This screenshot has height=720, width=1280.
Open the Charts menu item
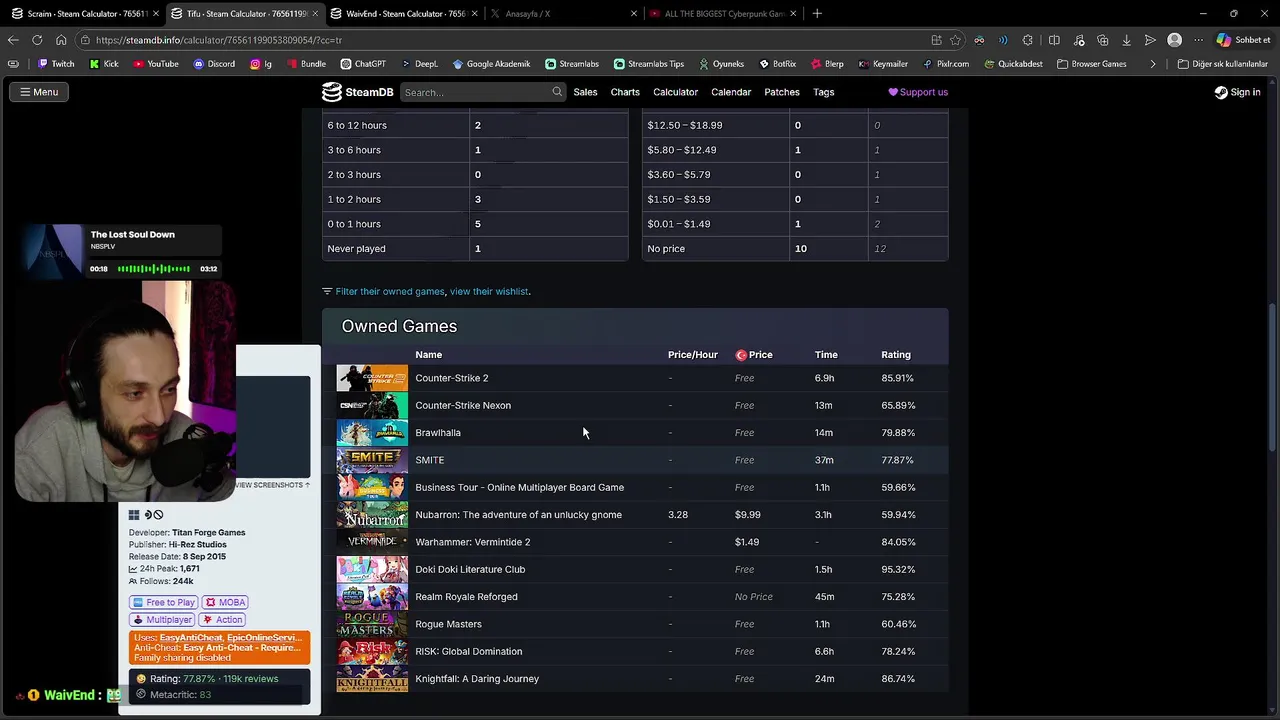(625, 92)
